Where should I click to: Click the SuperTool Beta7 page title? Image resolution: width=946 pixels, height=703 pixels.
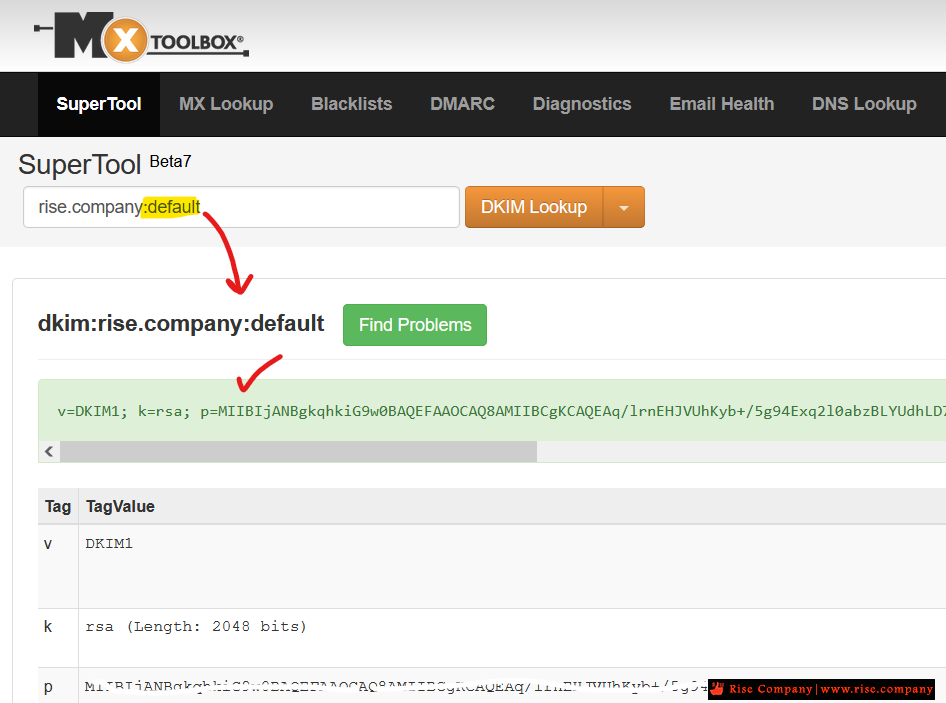pos(105,164)
